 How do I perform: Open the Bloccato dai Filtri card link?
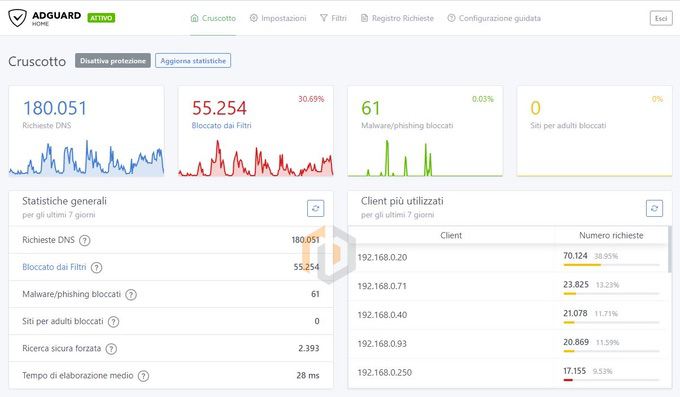click(221, 125)
